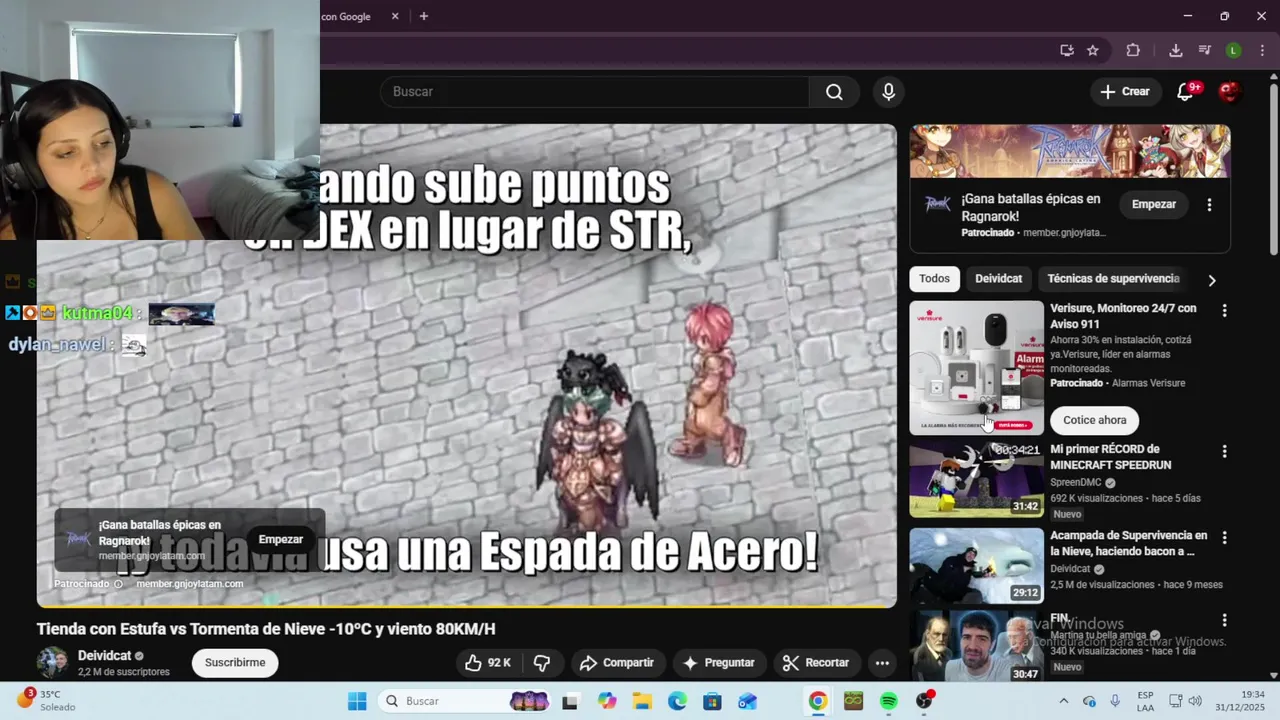The height and width of the screenshot is (720, 1280).
Task: Open Chrome media controls icon
Action: pos(1205,50)
